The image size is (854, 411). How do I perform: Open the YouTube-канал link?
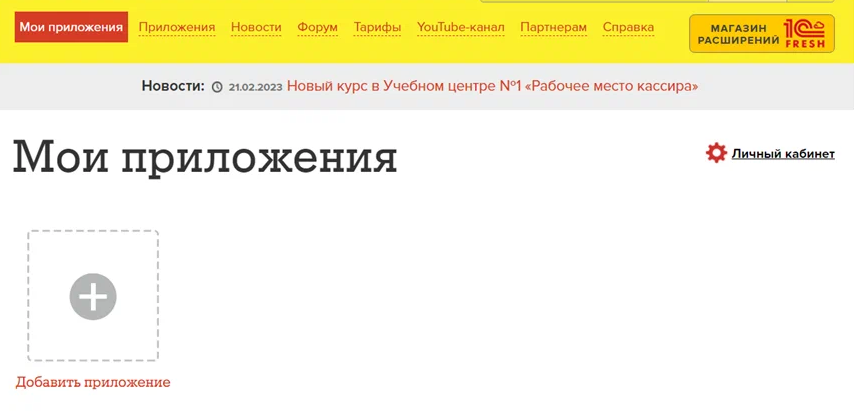(x=461, y=27)
